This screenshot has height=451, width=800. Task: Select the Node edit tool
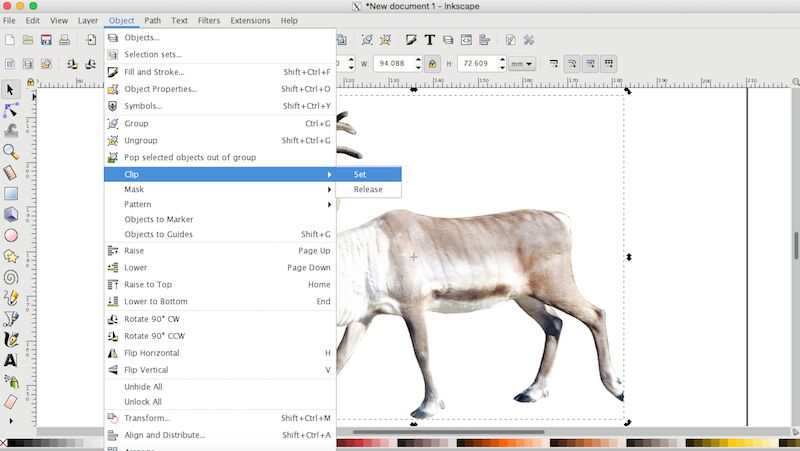(11, 110)
